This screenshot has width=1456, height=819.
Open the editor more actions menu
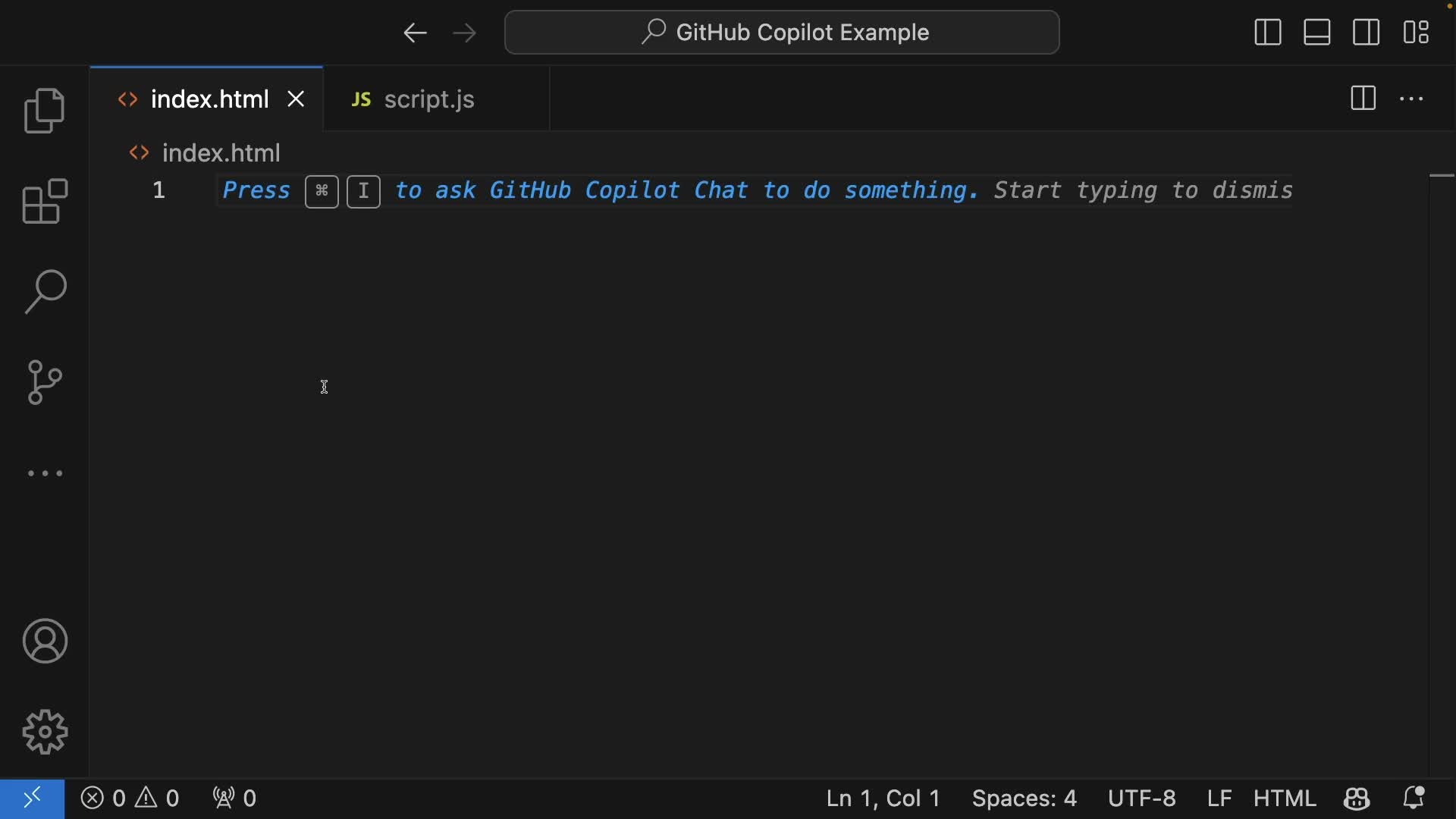1412,99
